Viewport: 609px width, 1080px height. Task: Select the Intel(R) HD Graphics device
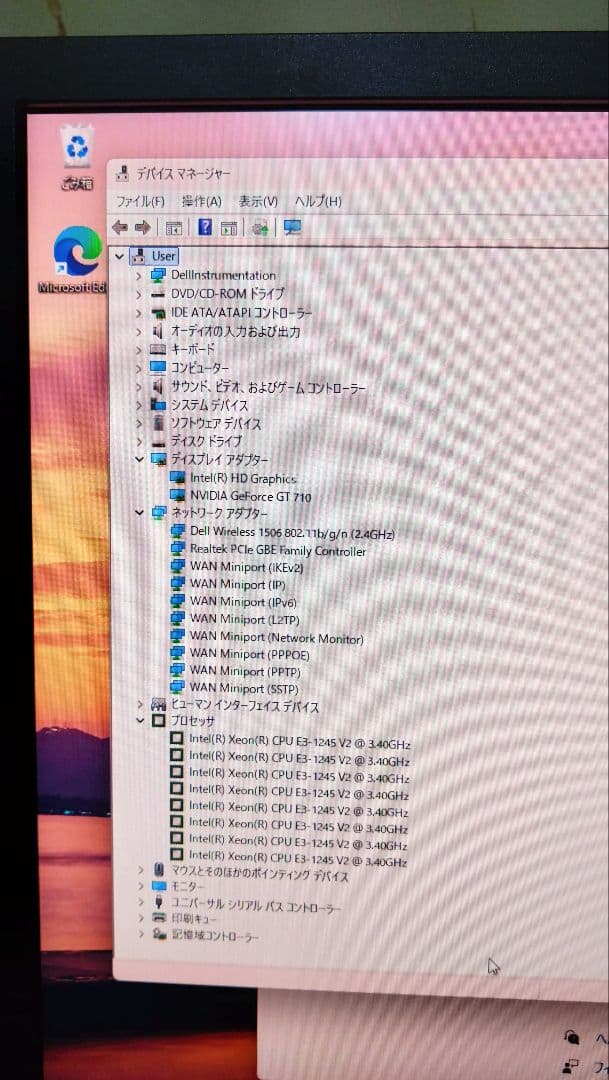click(243, 479)
